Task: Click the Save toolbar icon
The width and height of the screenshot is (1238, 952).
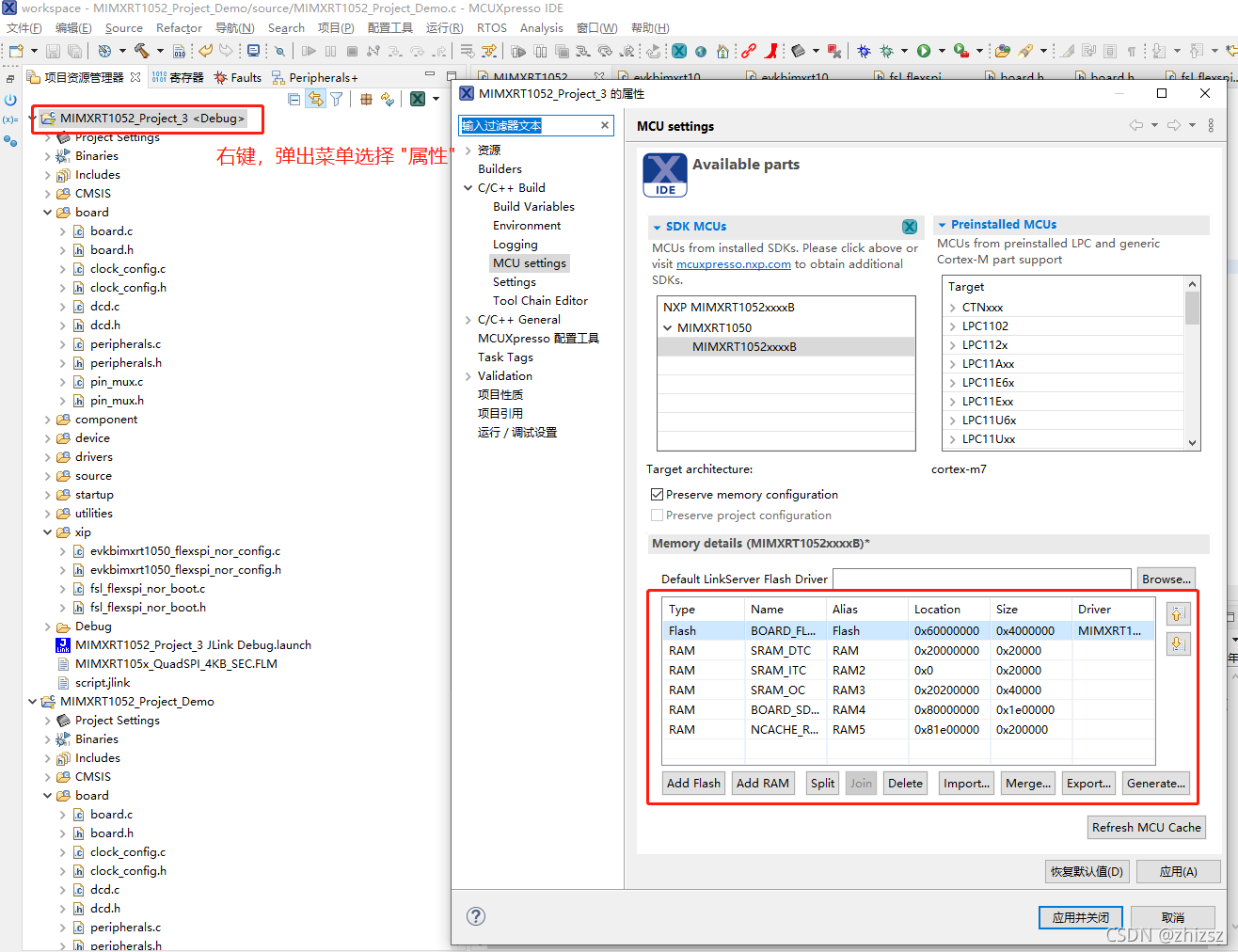Action: pos(53,51)
